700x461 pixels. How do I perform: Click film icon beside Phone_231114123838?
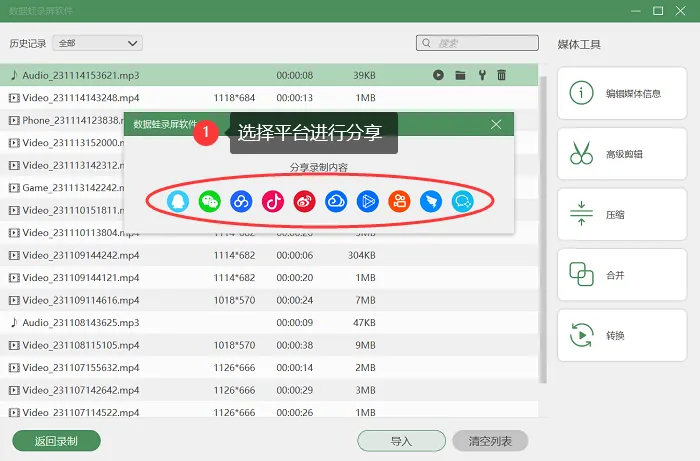14,120
